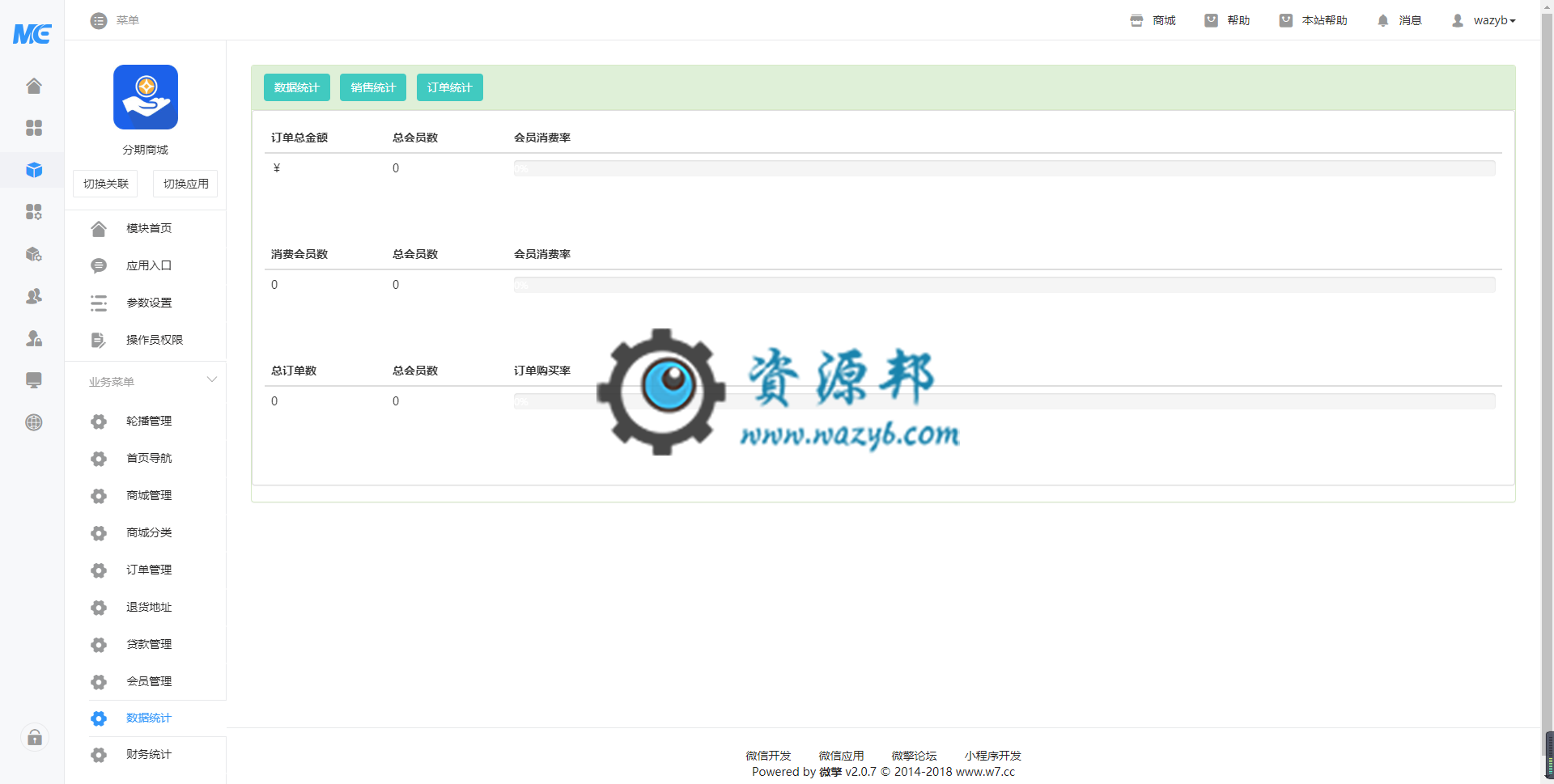Open the 微擎论坛 footer link

click(x=914, y=756)
